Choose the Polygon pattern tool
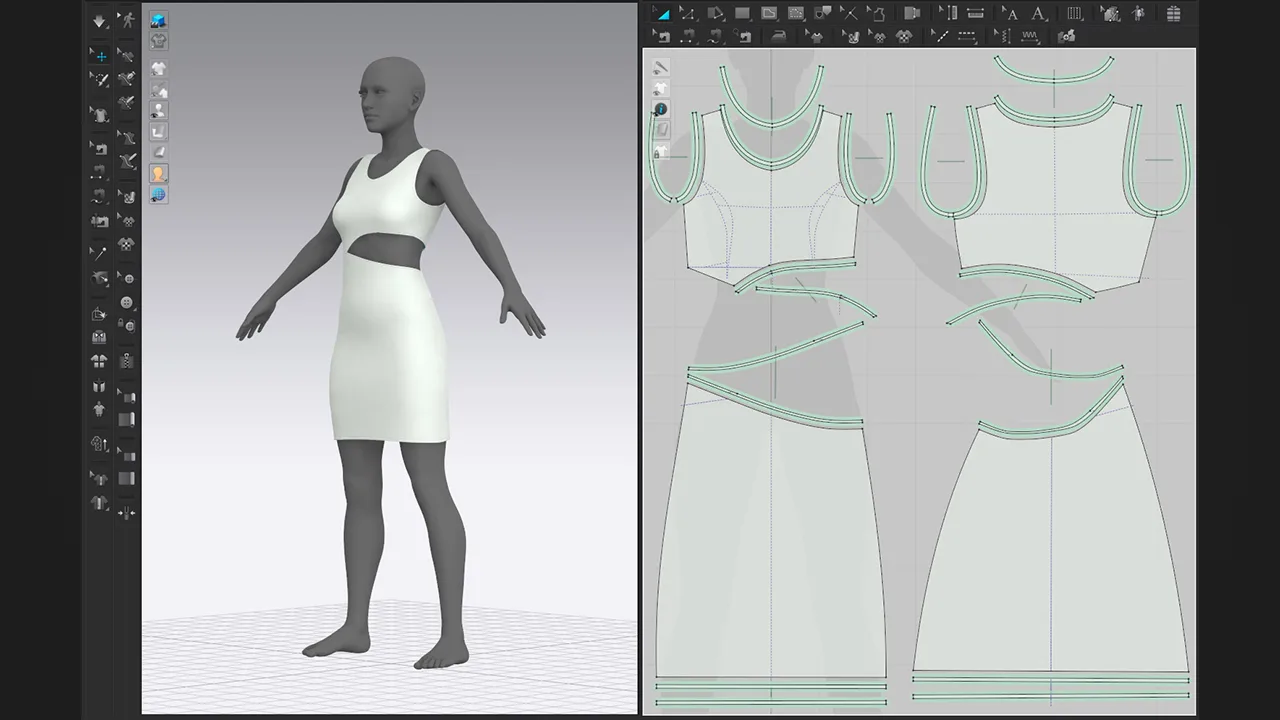Screen dimensions: 1280x720 tap(714, 14)
